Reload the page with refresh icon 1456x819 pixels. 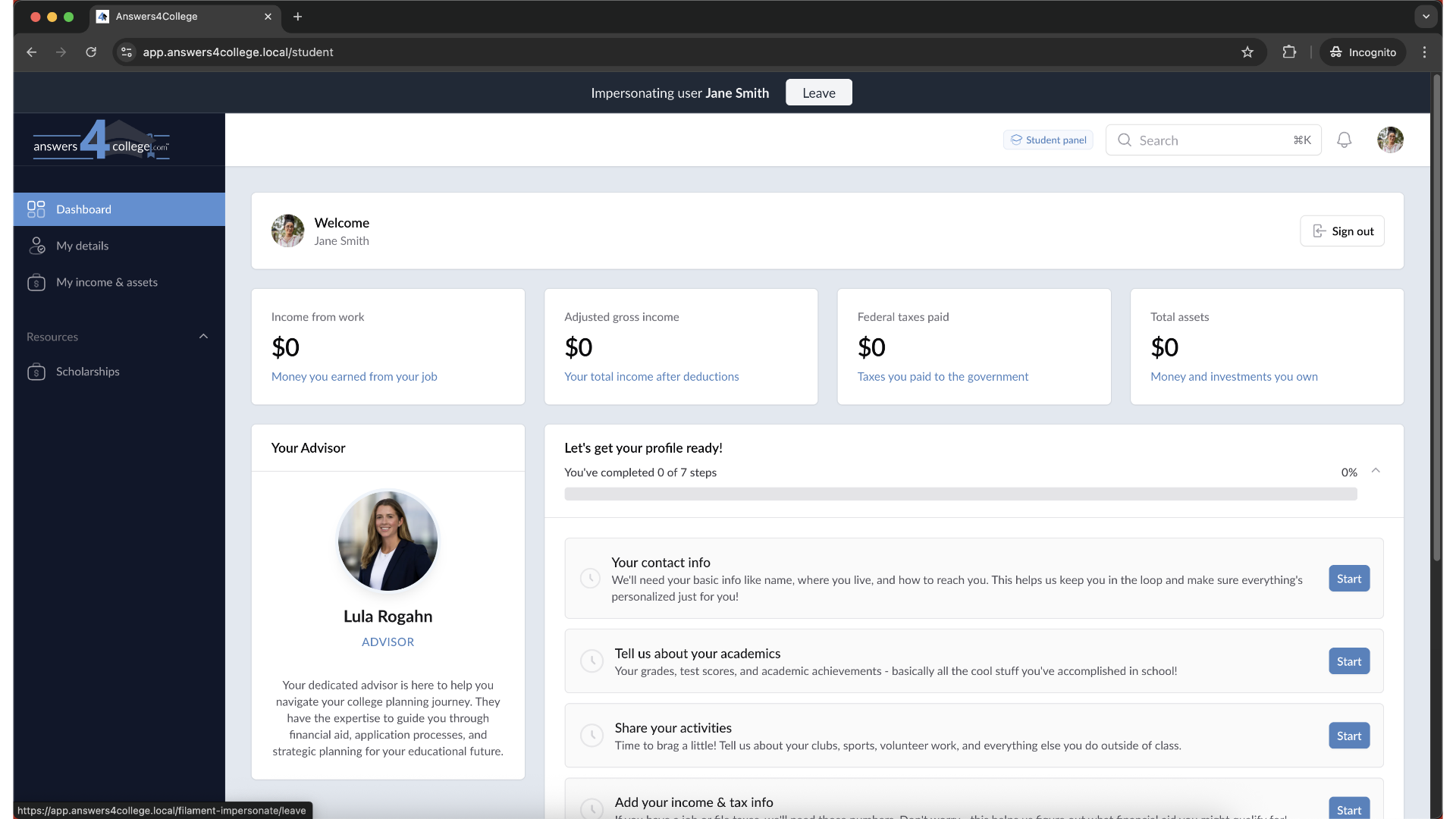(91, 52)
